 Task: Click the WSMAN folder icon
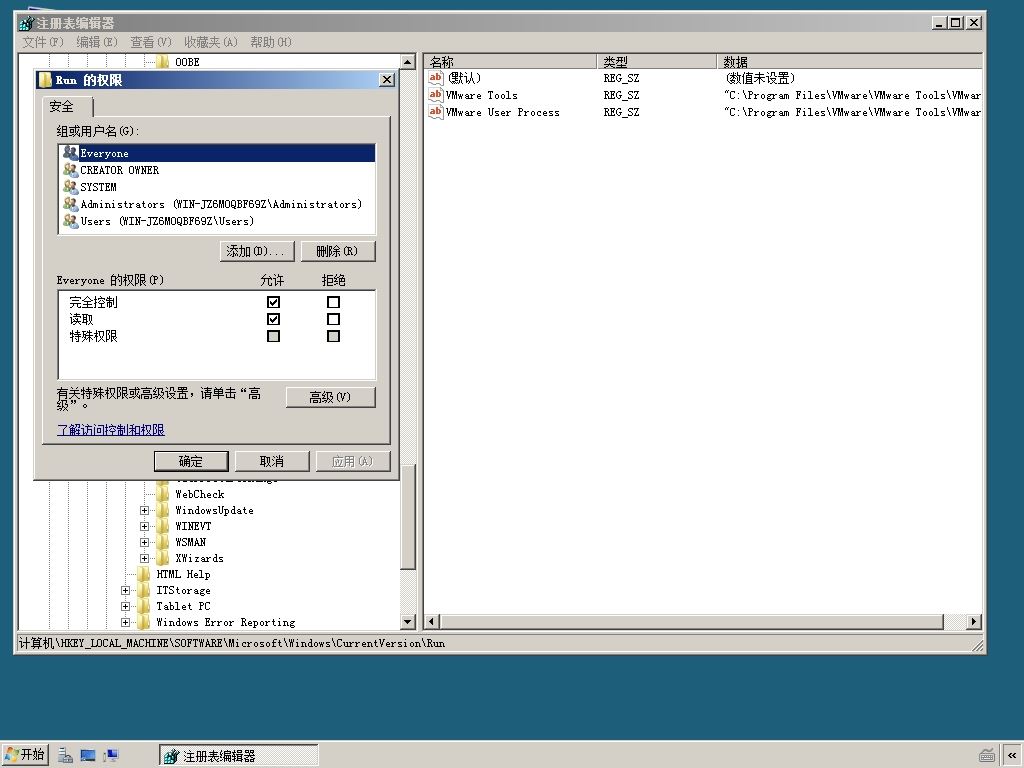[x=163, y=542]
